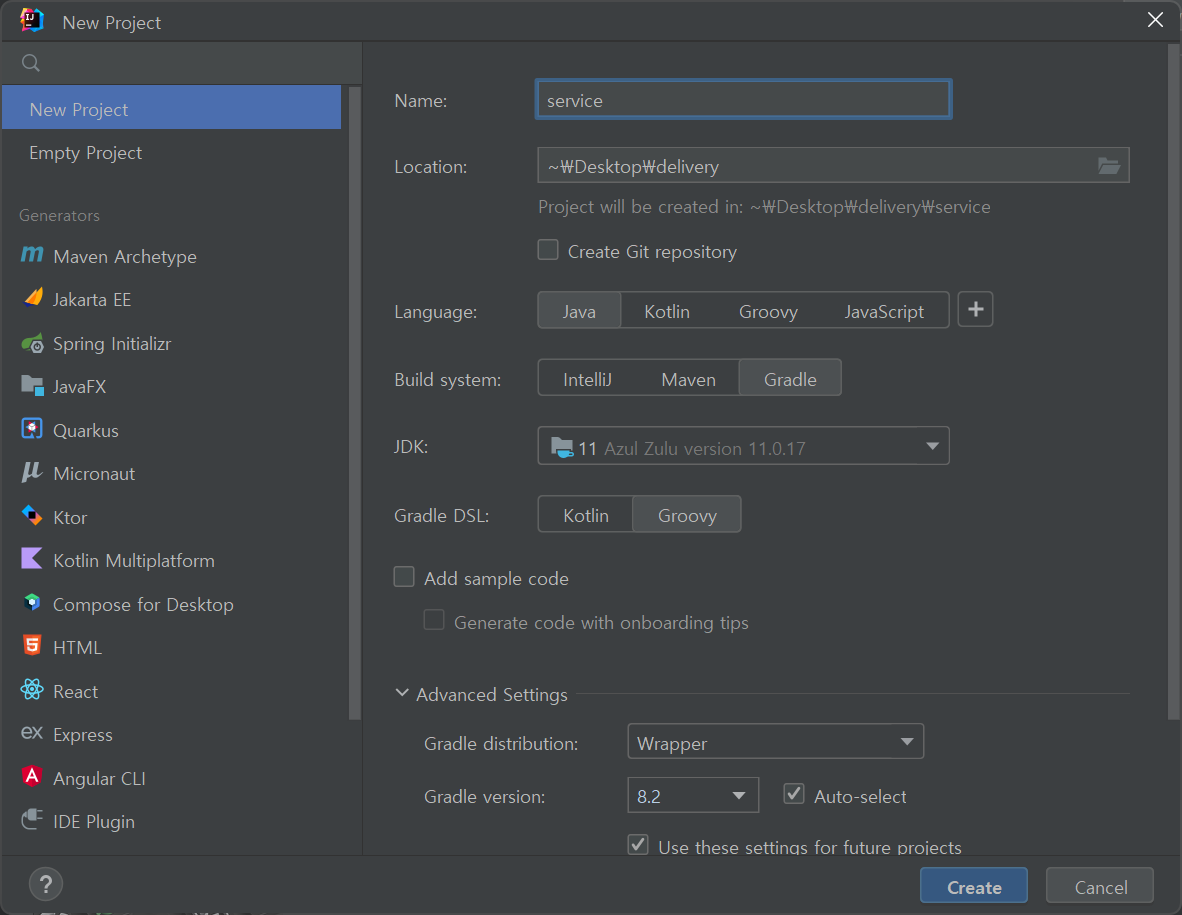1182x915 pixels.
Task: Close the New Project dialog
Action: click(x=1155, y=20)
